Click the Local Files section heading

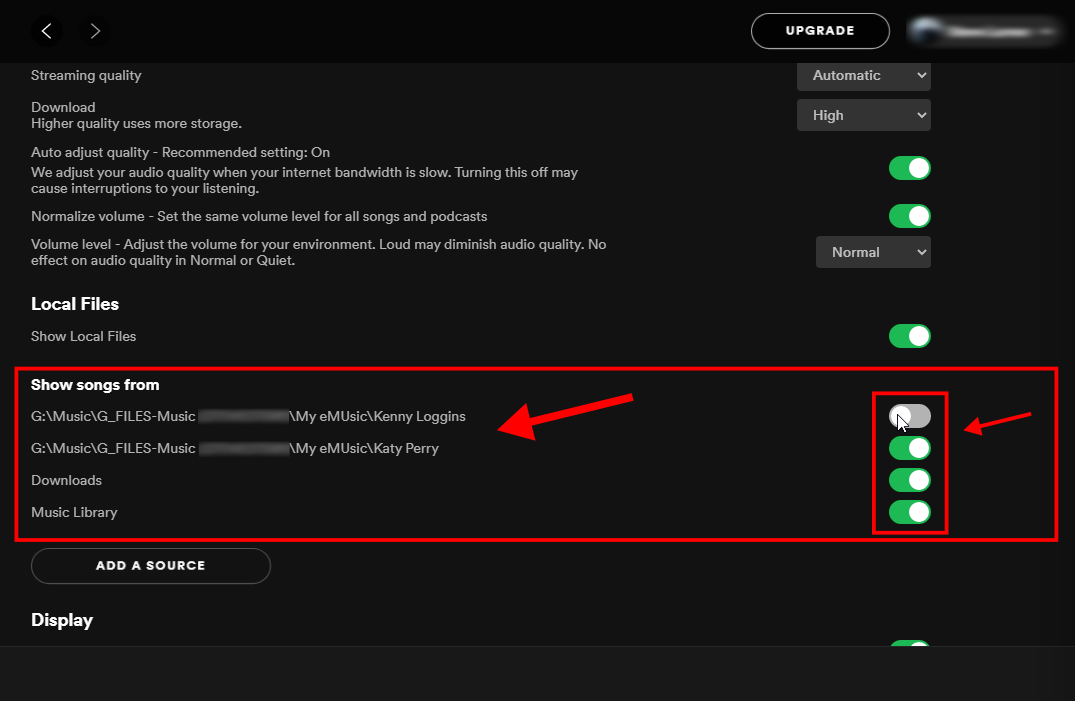click(x=75, y=304)
